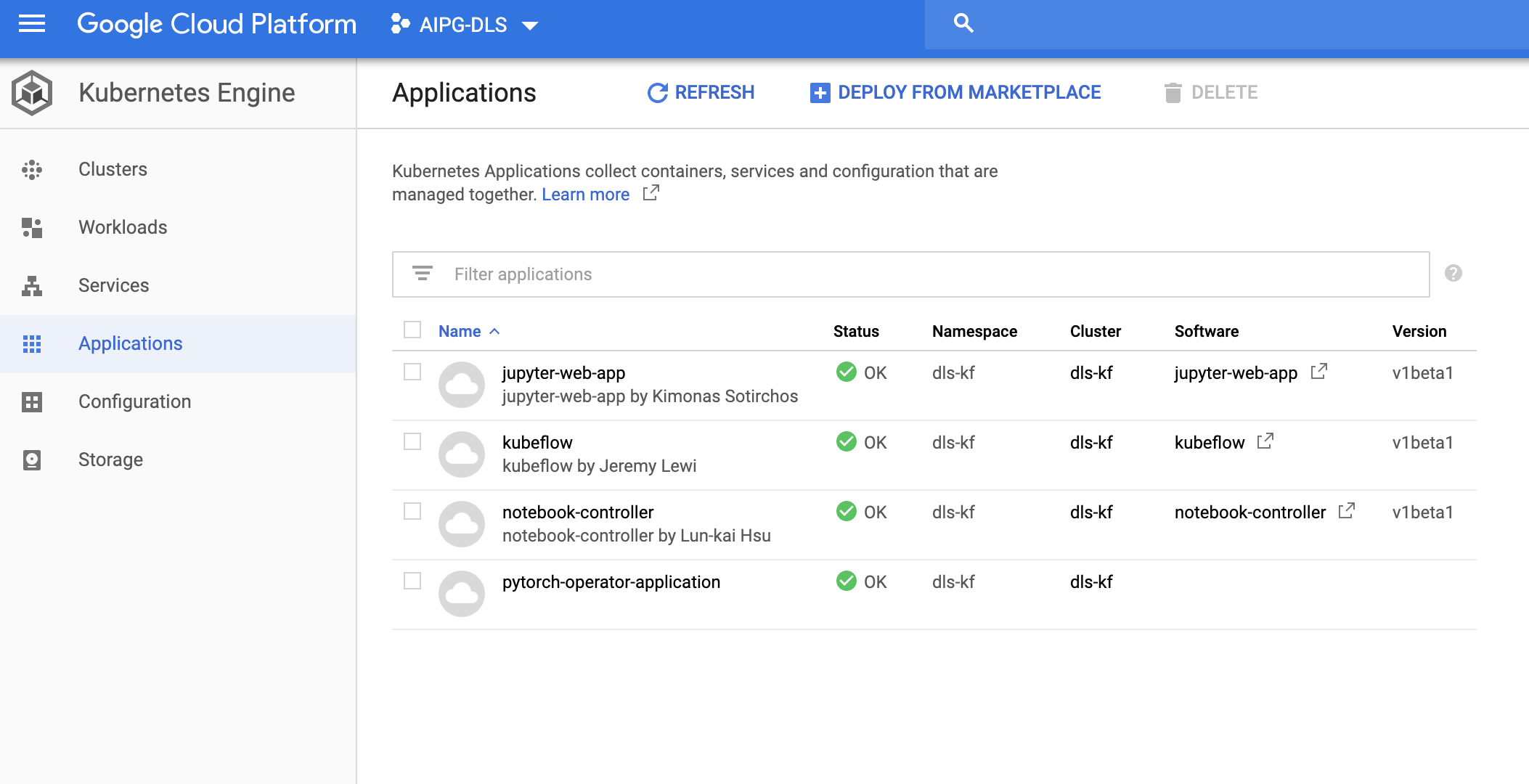Viewport: 1529px width, 784px height.
Task: Open the Learn more link
Action: 585,194
